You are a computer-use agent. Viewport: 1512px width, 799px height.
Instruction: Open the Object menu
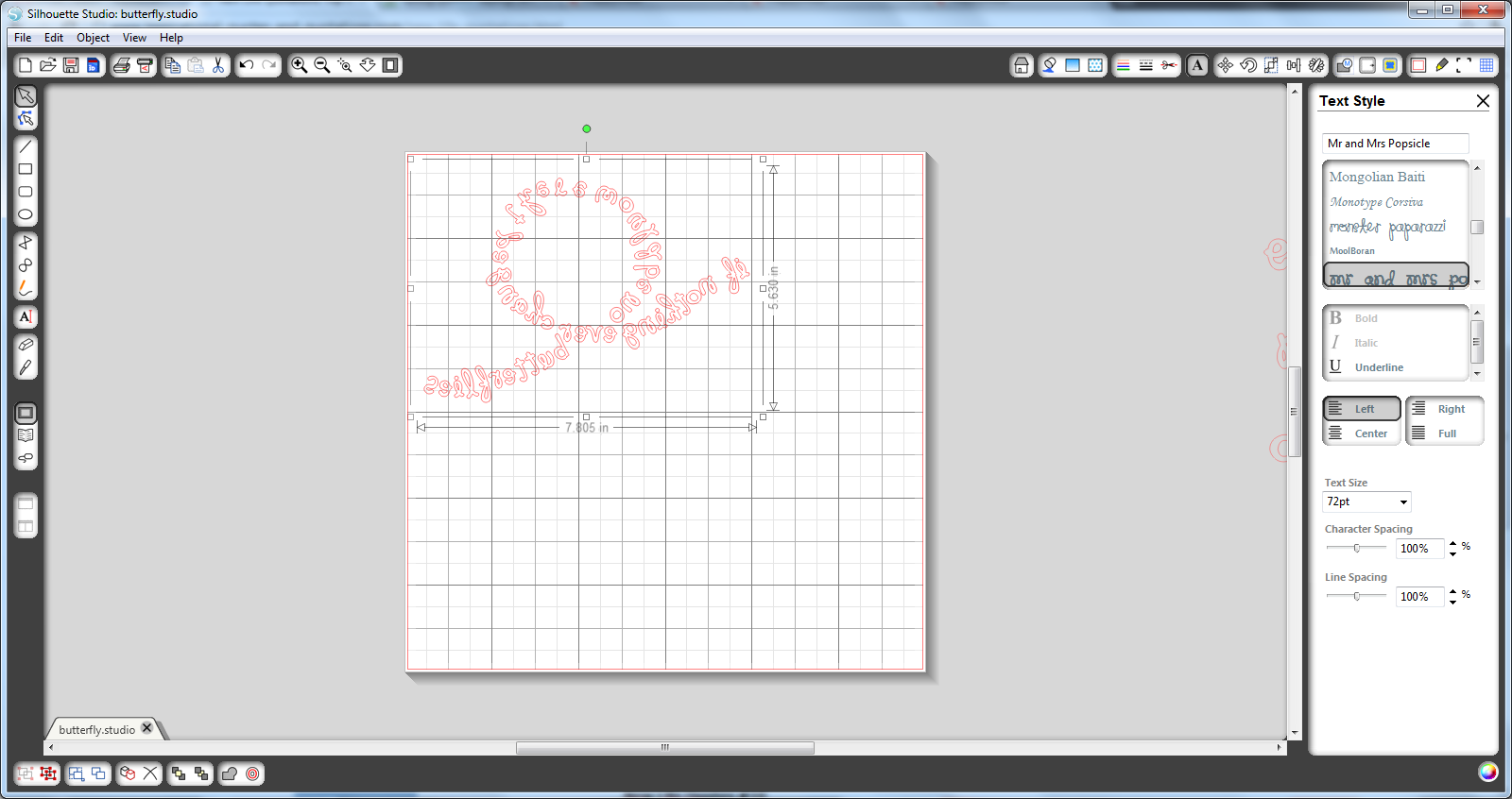[93, 38]
